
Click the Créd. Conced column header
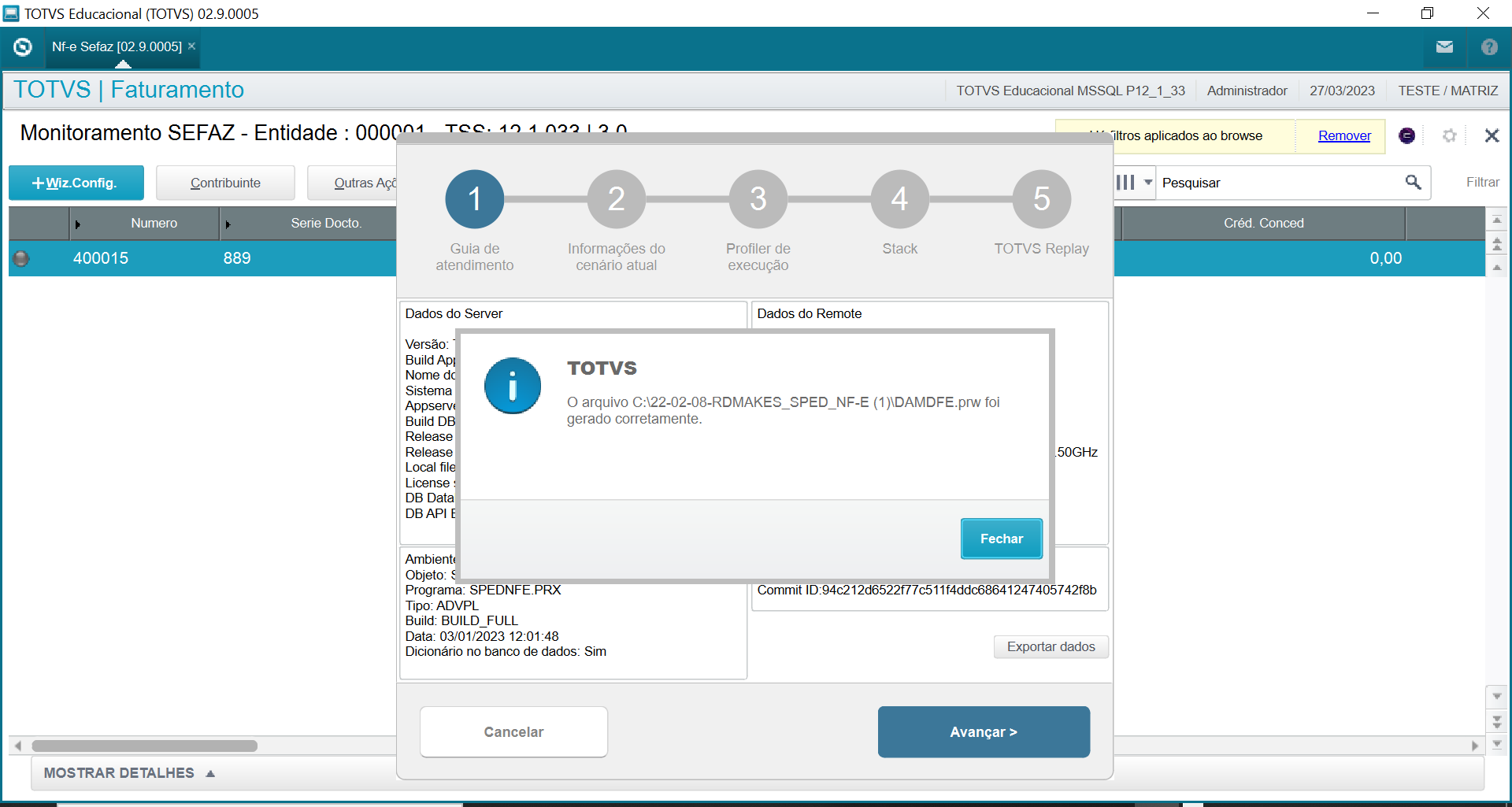(1263, 224)
